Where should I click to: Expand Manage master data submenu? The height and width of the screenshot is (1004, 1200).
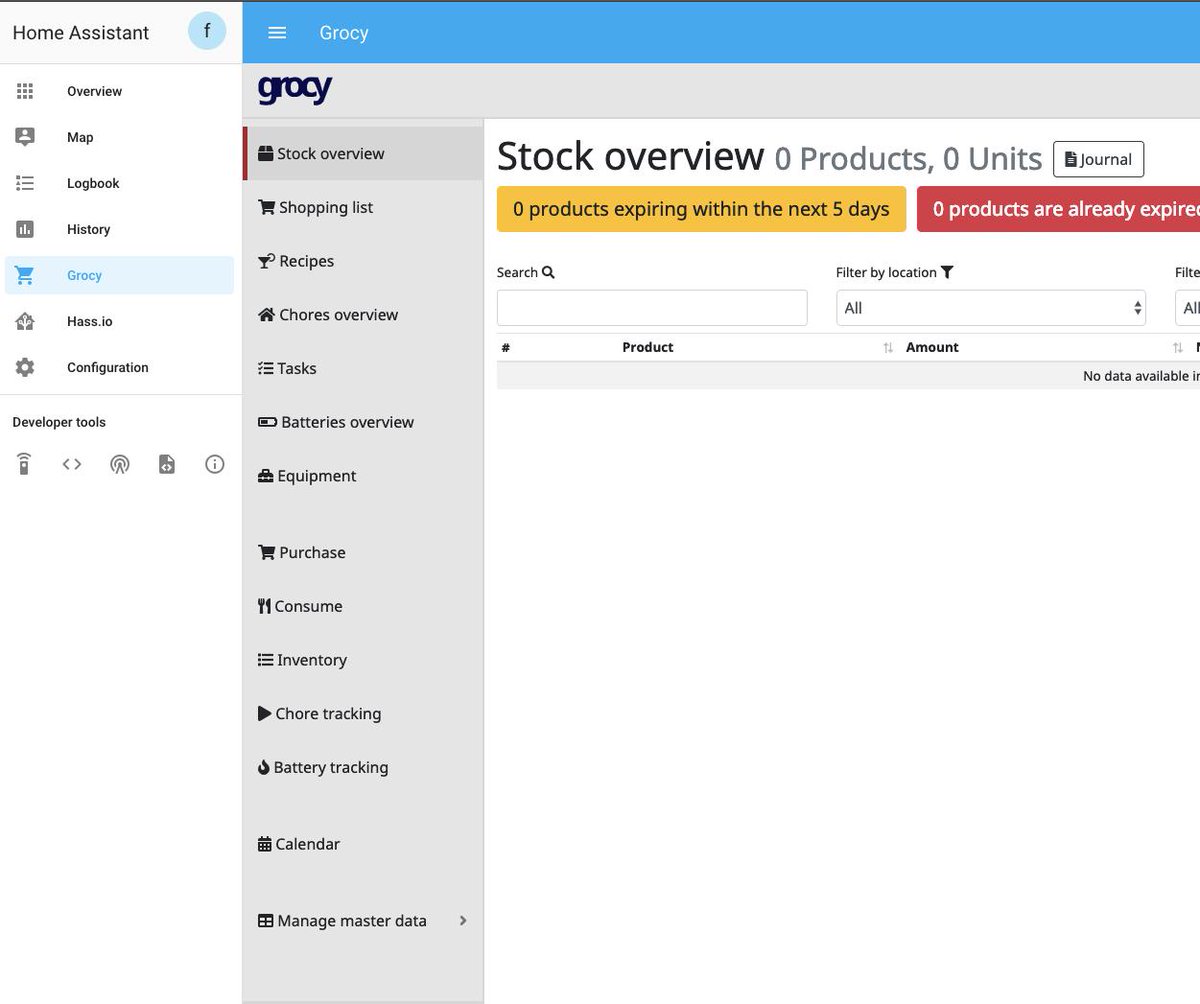point(363,921)
